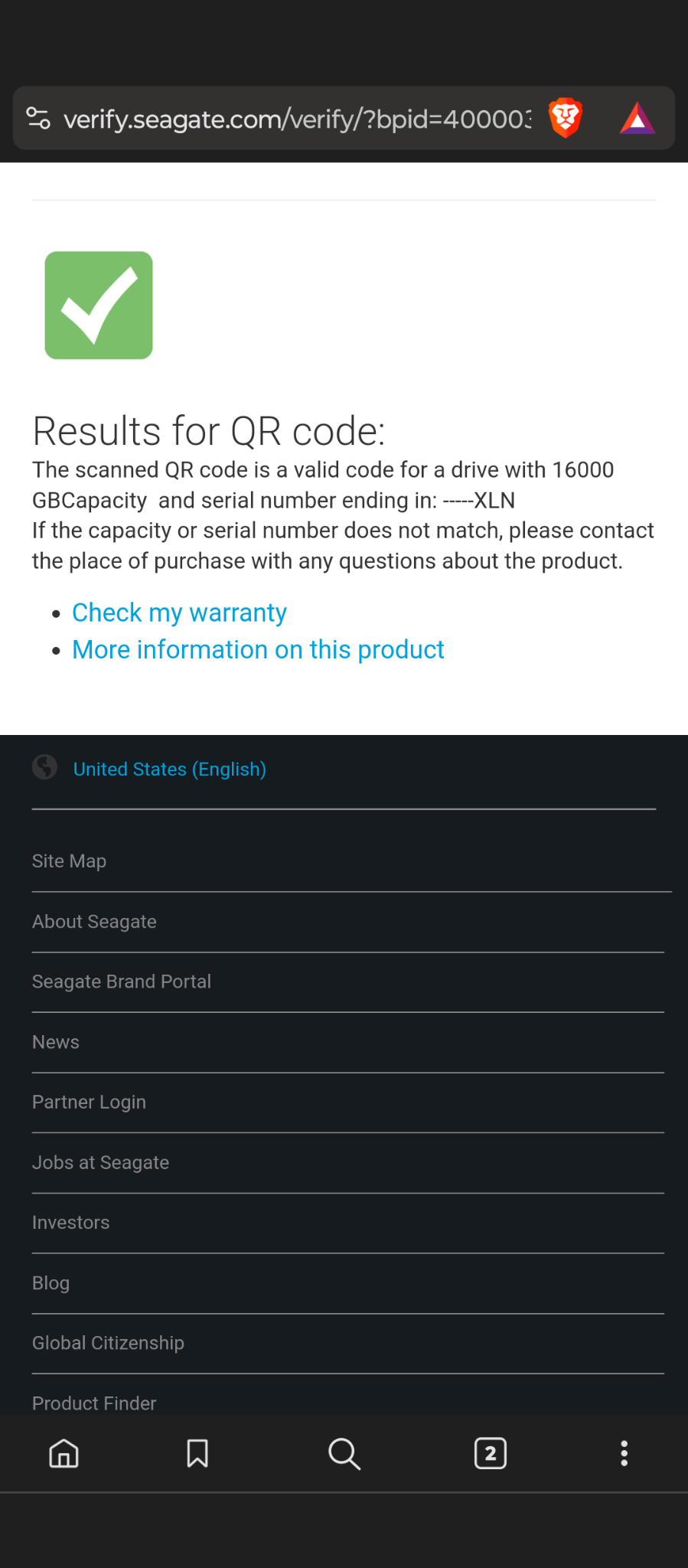Screen dimensions: 688x1568
Task: Tap the home icon in bottom bar
Action: (x=64, y=1453)
